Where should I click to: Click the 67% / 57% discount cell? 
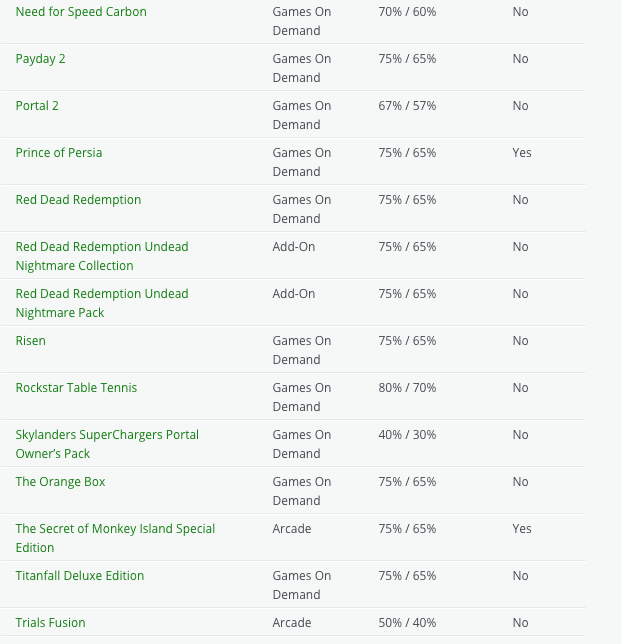[407, 106]
